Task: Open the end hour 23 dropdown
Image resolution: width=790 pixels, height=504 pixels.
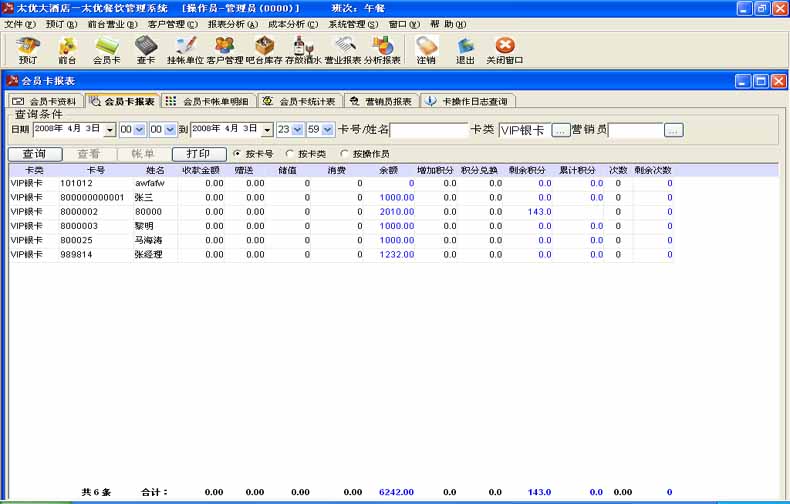Action: tap(297, 130)
